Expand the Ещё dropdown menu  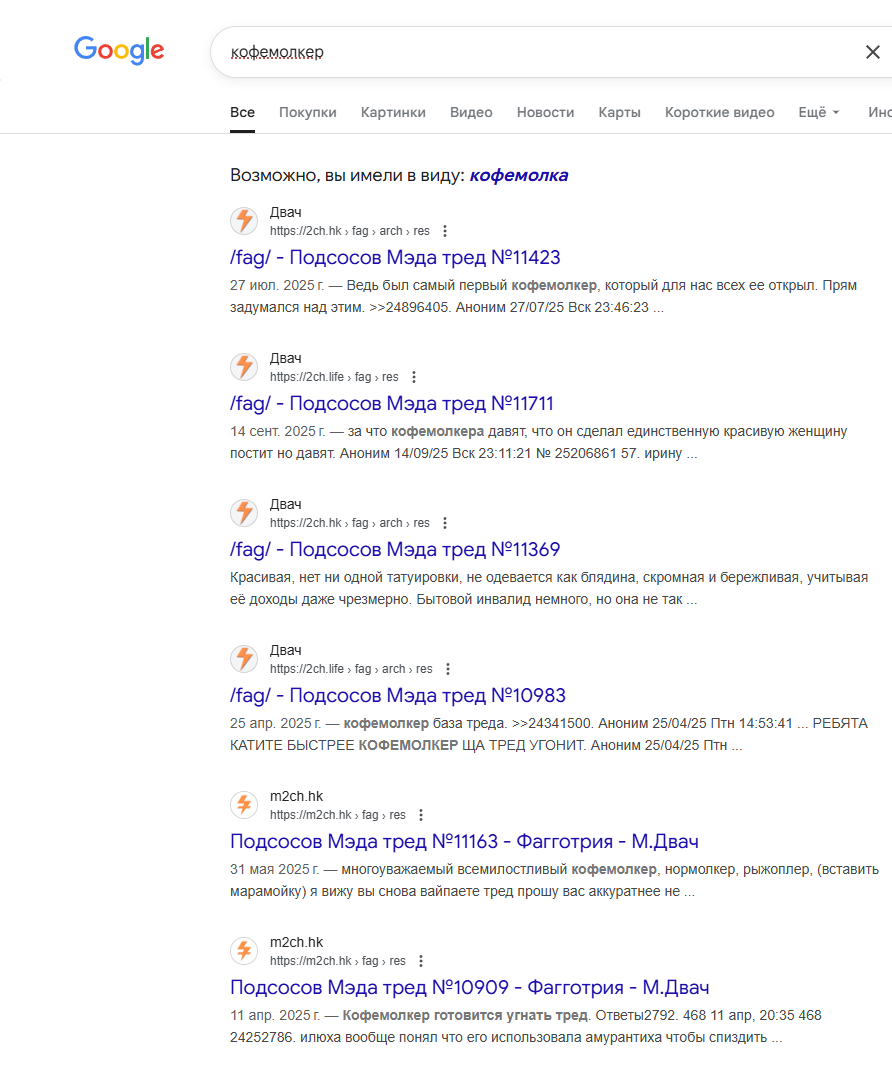819,112
